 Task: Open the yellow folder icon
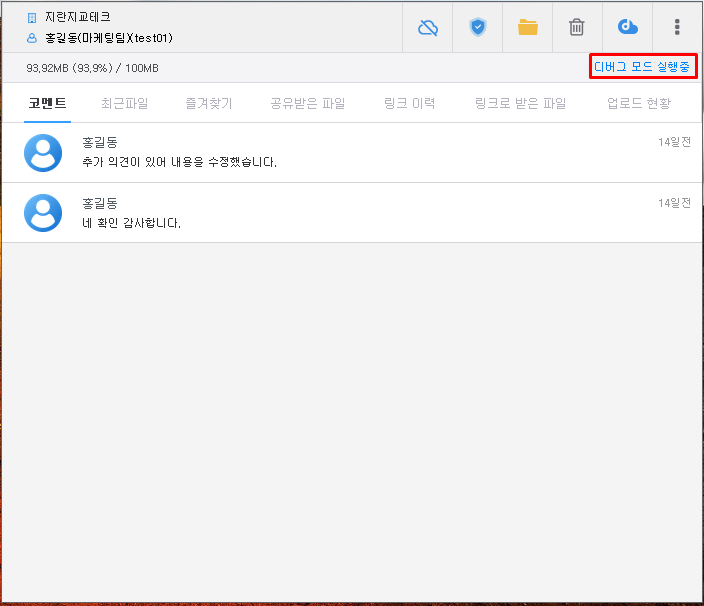(528, 27)
